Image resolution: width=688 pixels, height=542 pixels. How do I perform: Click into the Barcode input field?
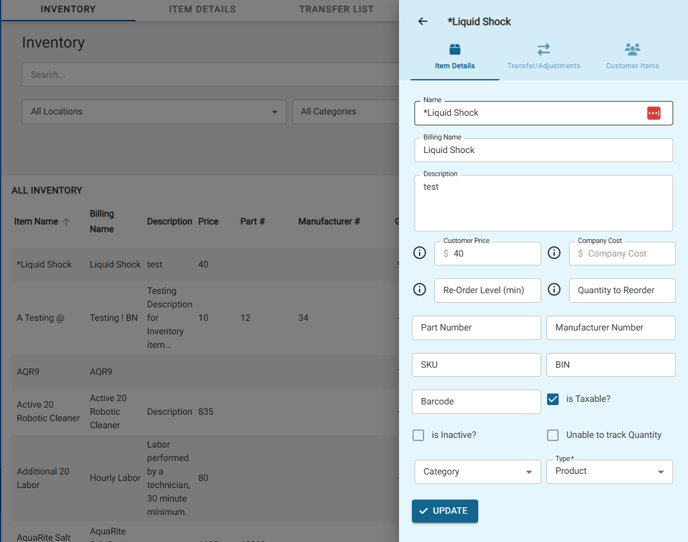click(x=476, y=401)
